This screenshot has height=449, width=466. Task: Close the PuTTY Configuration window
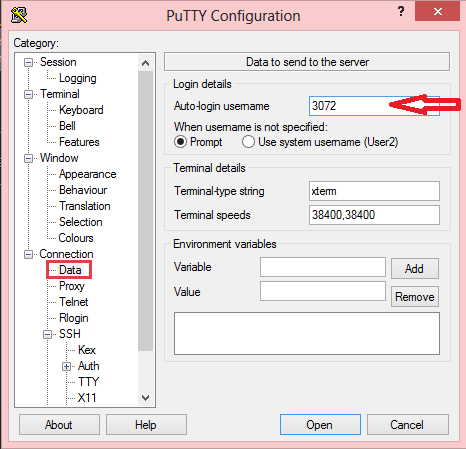click(x=437, y=12)
